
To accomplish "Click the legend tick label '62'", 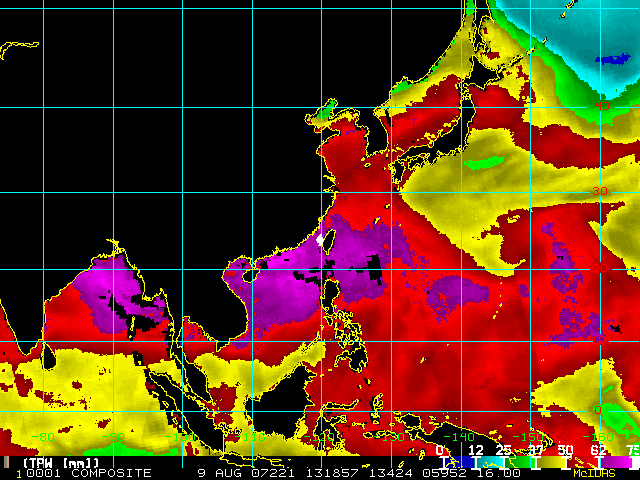I will pos(598,450).
